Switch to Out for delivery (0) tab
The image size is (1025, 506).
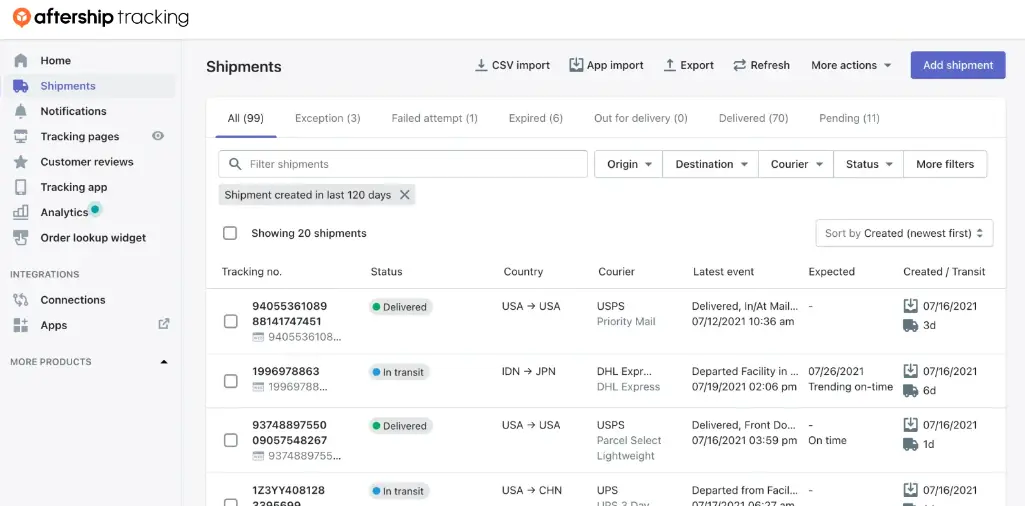coord(641,118)
